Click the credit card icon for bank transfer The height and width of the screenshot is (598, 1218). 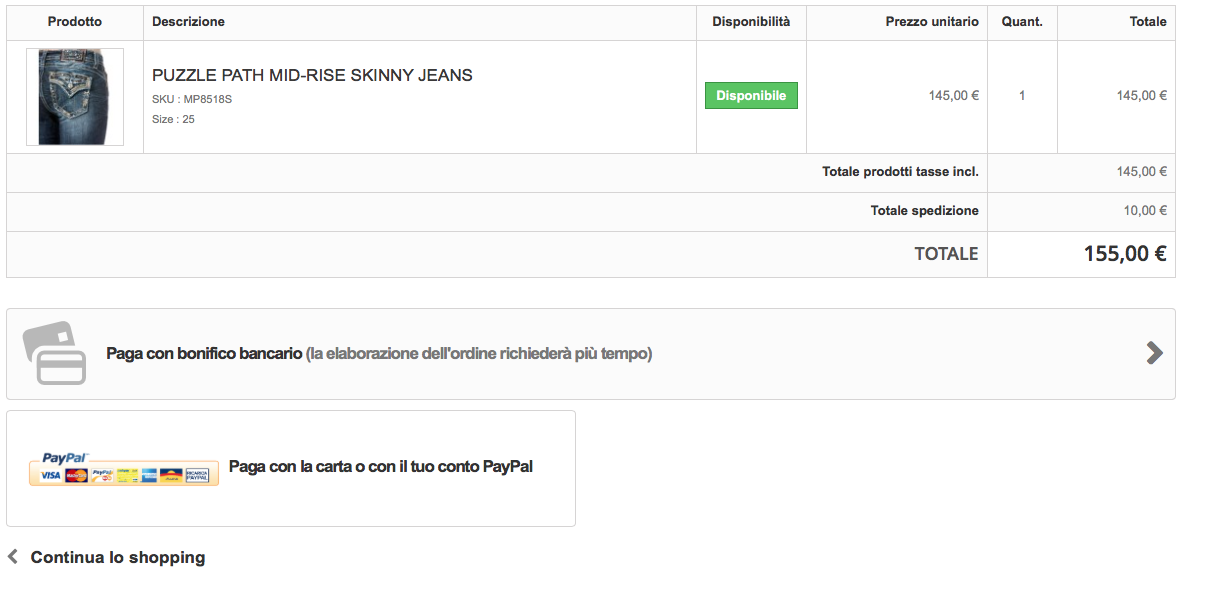tap(55, 353)
